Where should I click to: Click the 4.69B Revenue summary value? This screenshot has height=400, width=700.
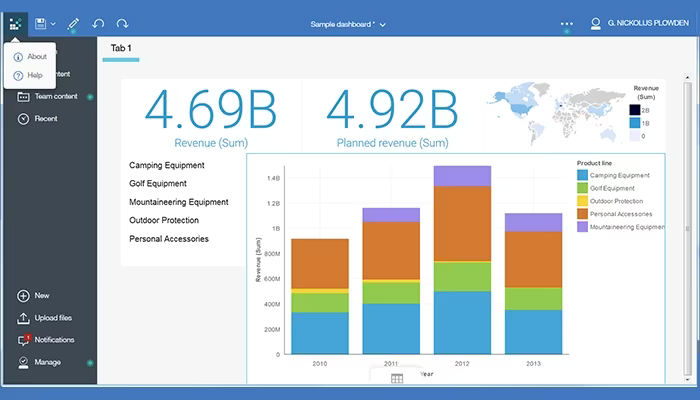211,110
